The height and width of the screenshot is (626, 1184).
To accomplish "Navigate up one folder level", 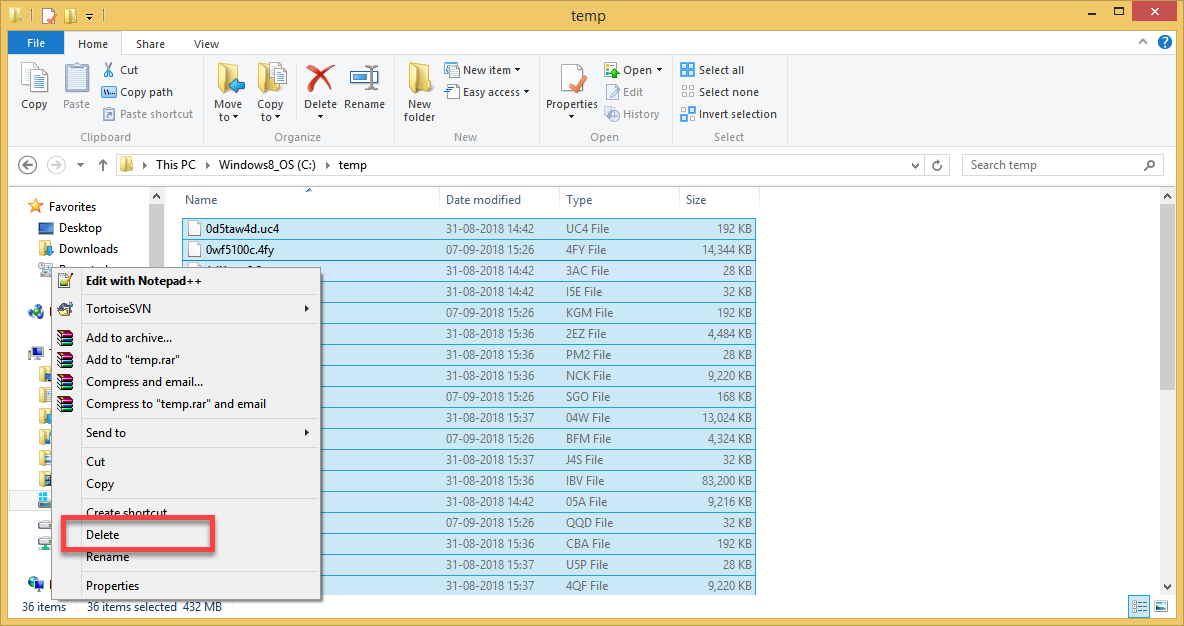I will pyautogui.click(x=102, y=164).
